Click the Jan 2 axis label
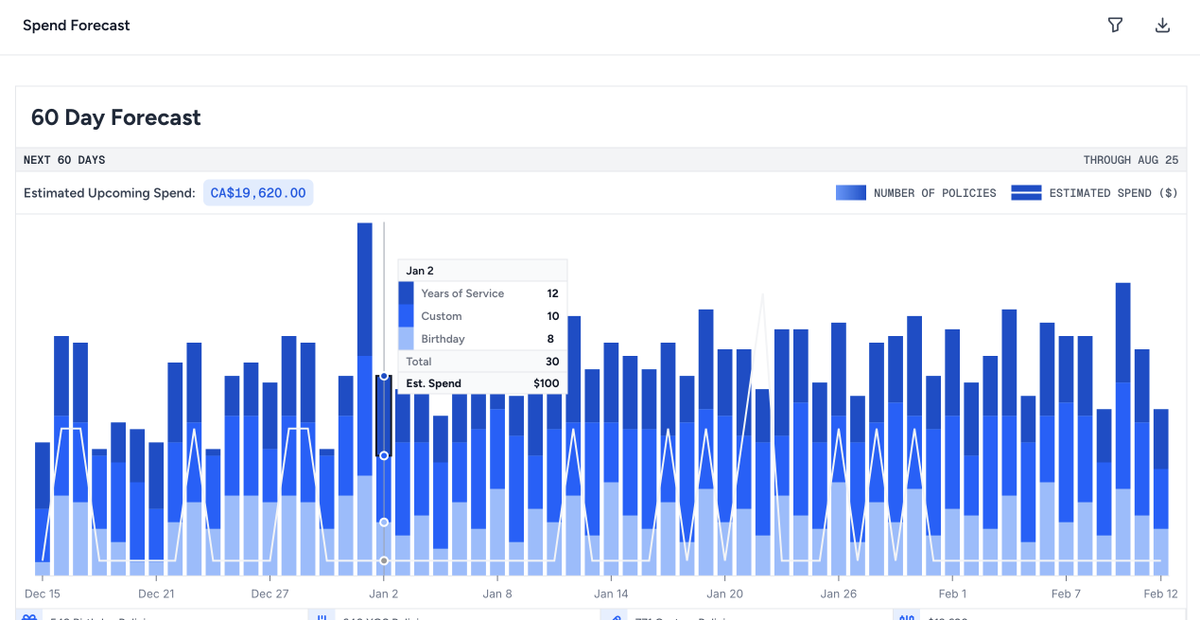Viewport: 1200px width, 620px height. coord(384,594)
